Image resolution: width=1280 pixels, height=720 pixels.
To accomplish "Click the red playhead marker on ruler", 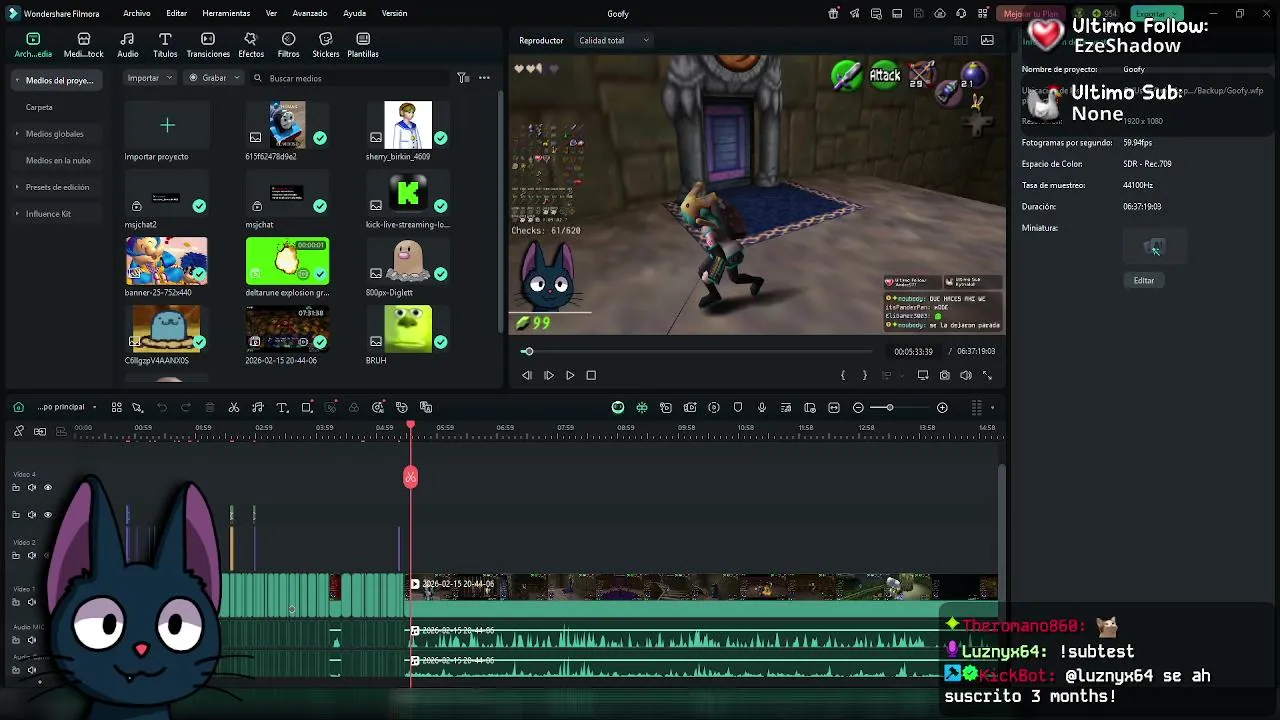I will click(x=410, y=427).
